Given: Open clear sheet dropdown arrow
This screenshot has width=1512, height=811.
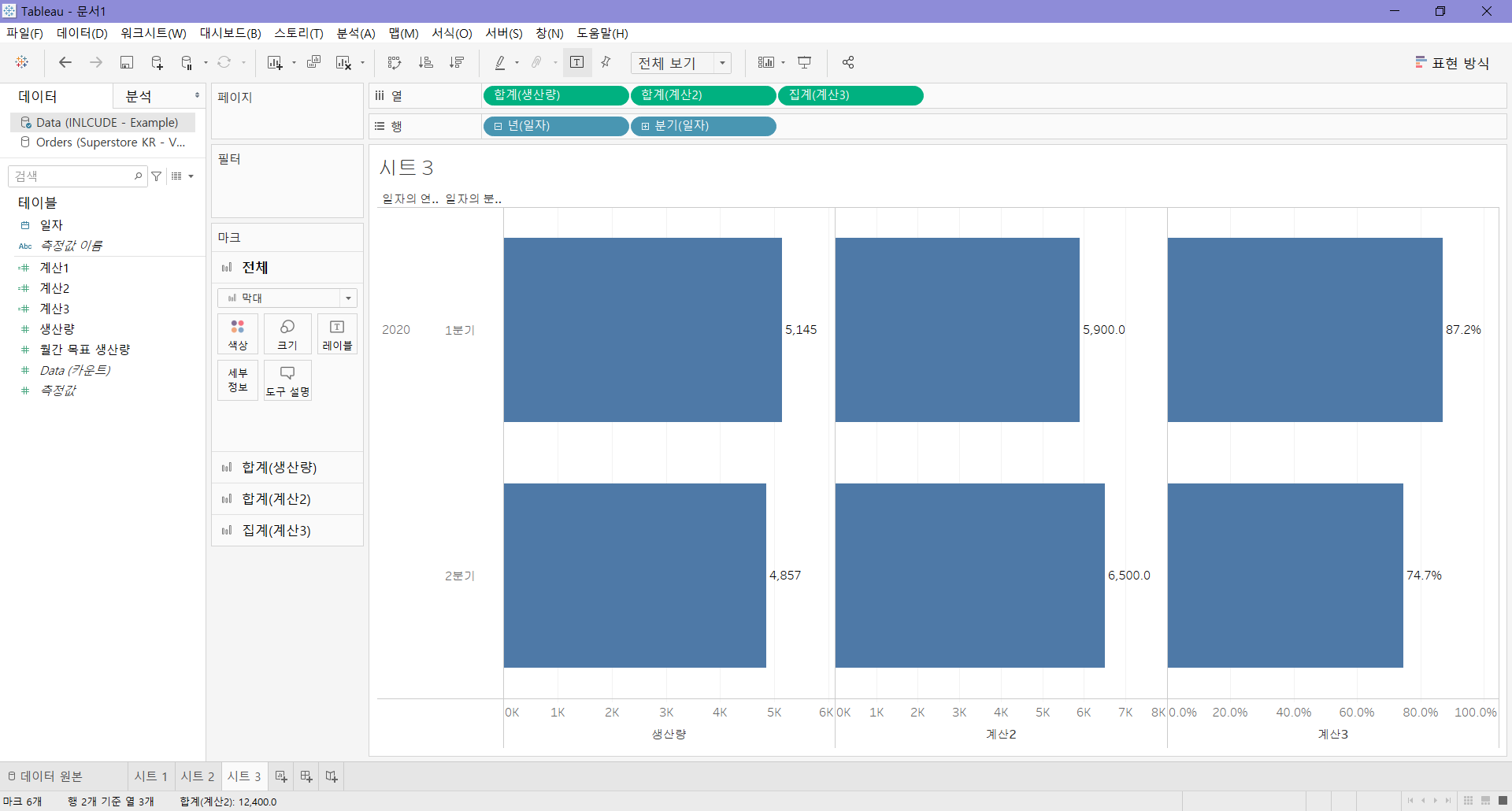Looking at the screenshot, I should coord(363,63).
